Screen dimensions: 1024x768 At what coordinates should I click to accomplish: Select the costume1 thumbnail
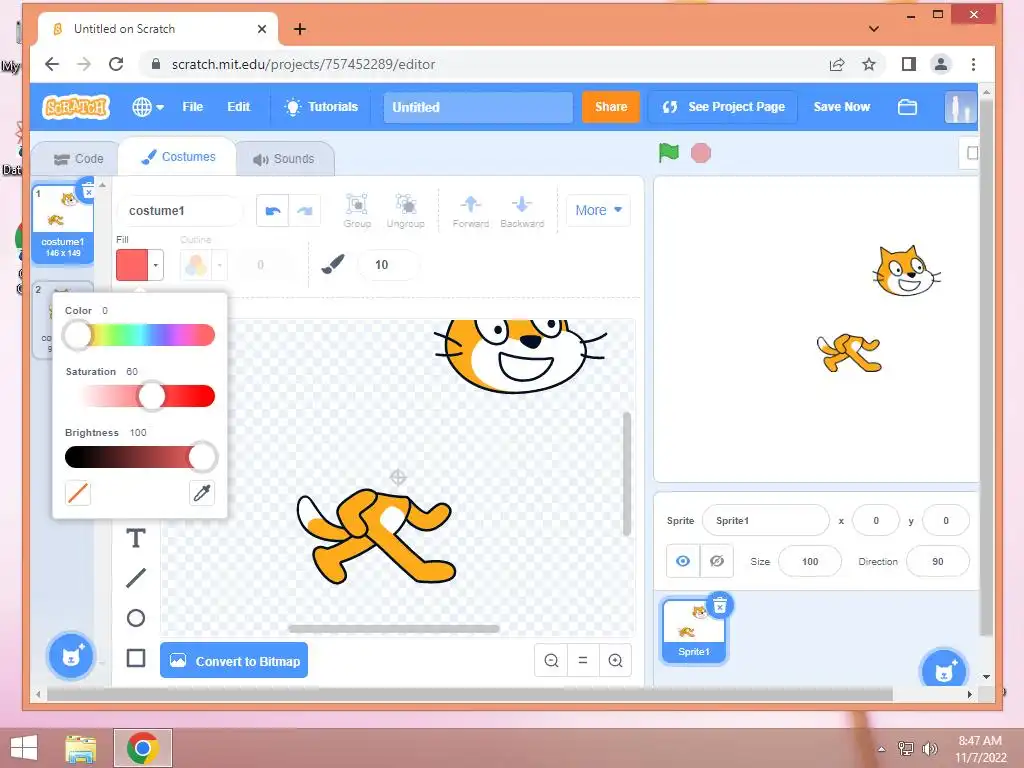(x=63, y=223)
